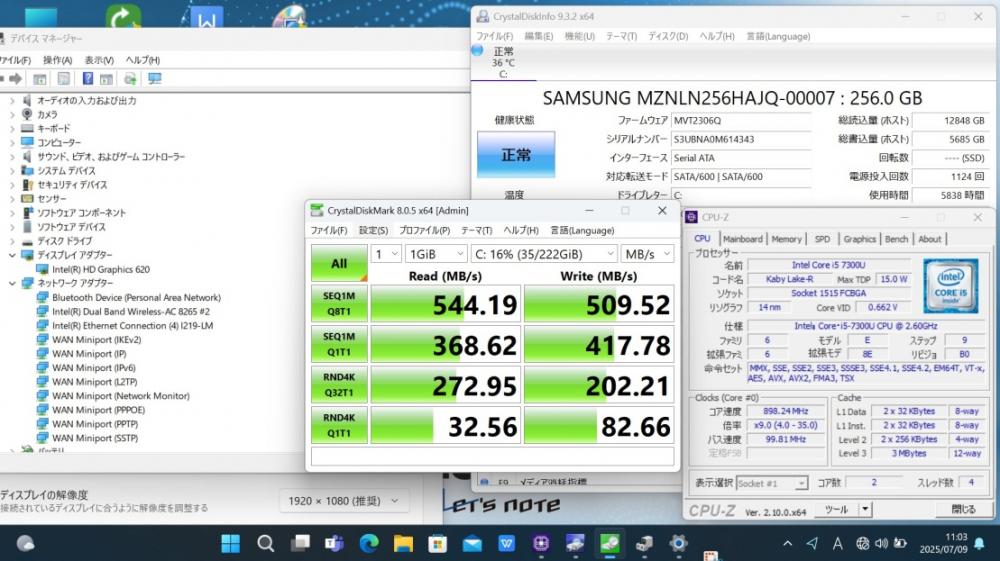
Task: Collapse the ディスプレイ アダプター tree node
Action: pos(12,255)
